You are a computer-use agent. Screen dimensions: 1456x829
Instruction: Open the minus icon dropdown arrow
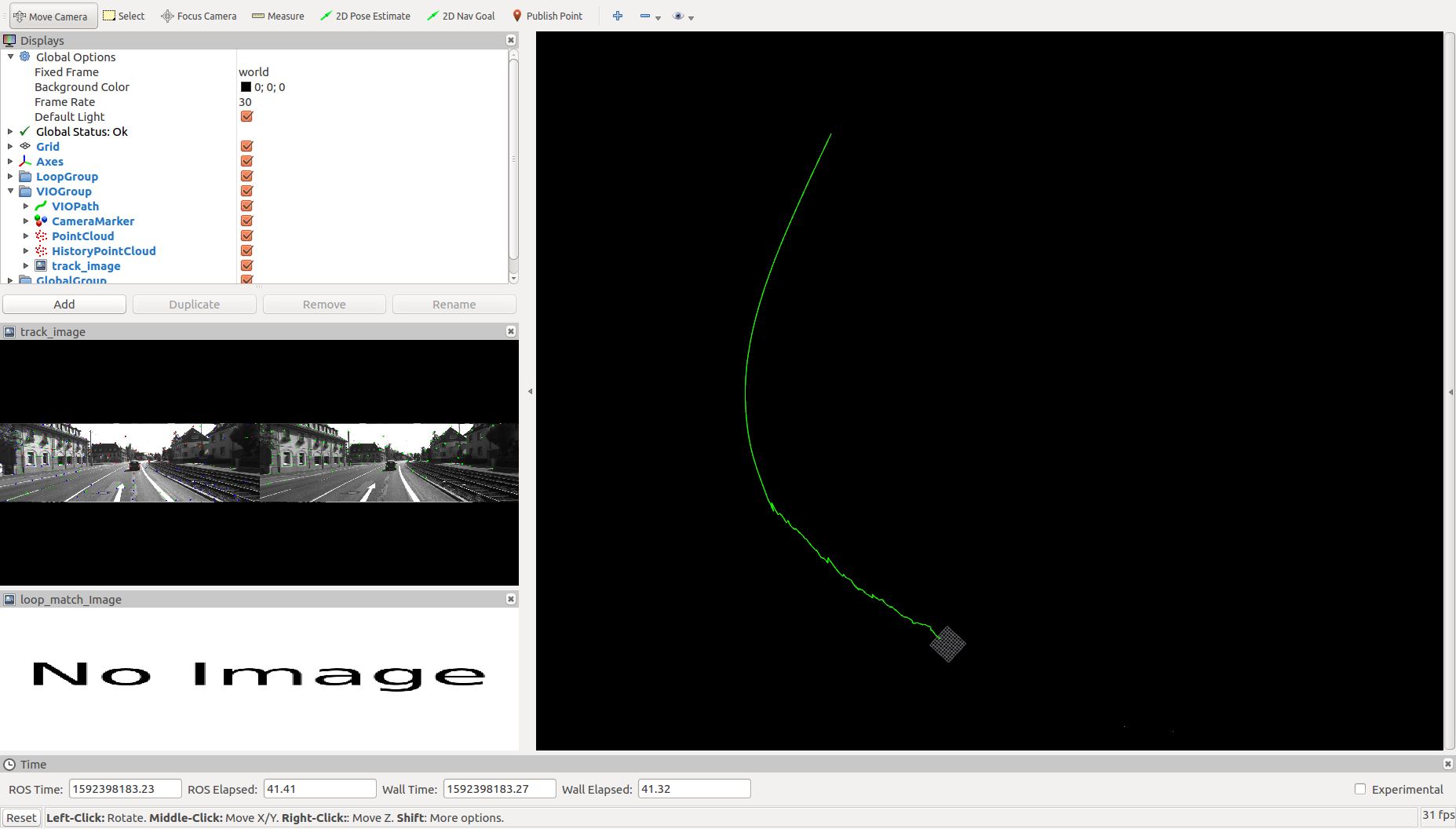pos(658,17)
